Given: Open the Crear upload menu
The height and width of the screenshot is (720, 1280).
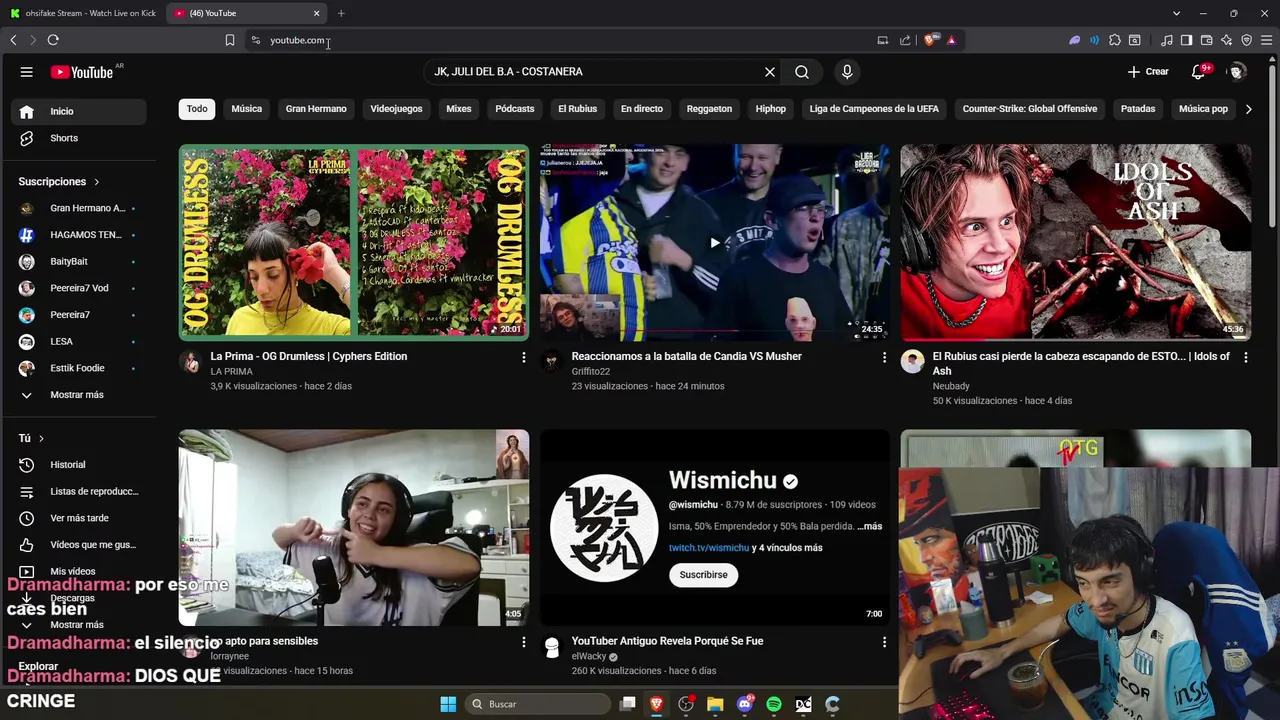Looking at the screenshot, I should 1148,72.
